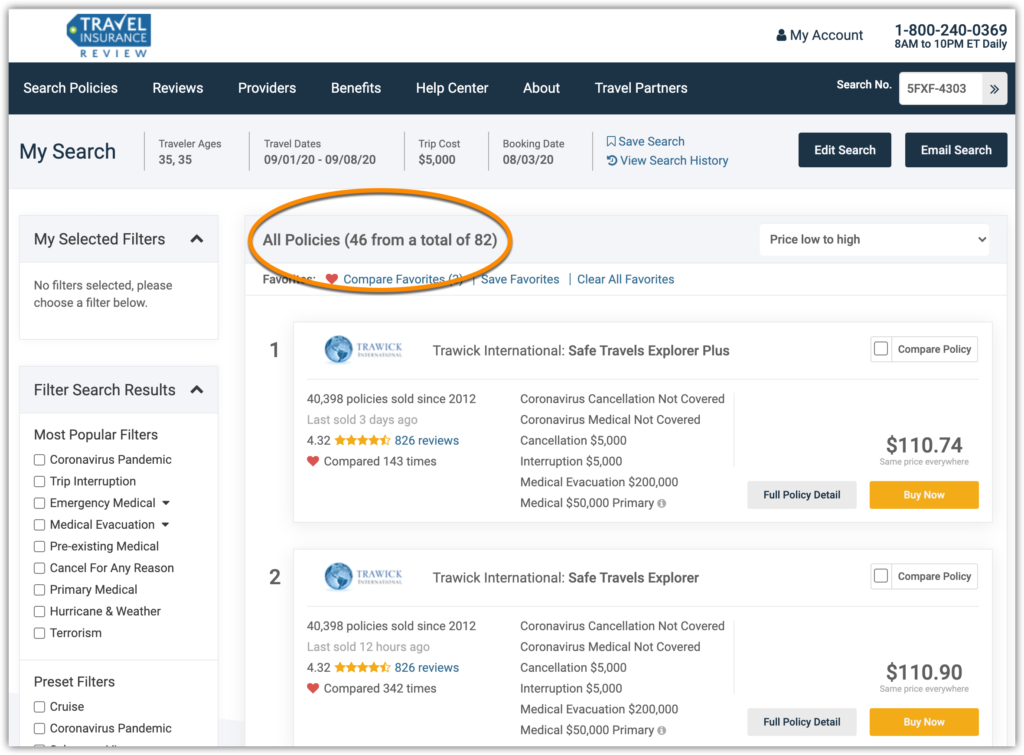
Task: Click the All Policies (46 from a total of 82) heading
Action: tap(379, 240)
